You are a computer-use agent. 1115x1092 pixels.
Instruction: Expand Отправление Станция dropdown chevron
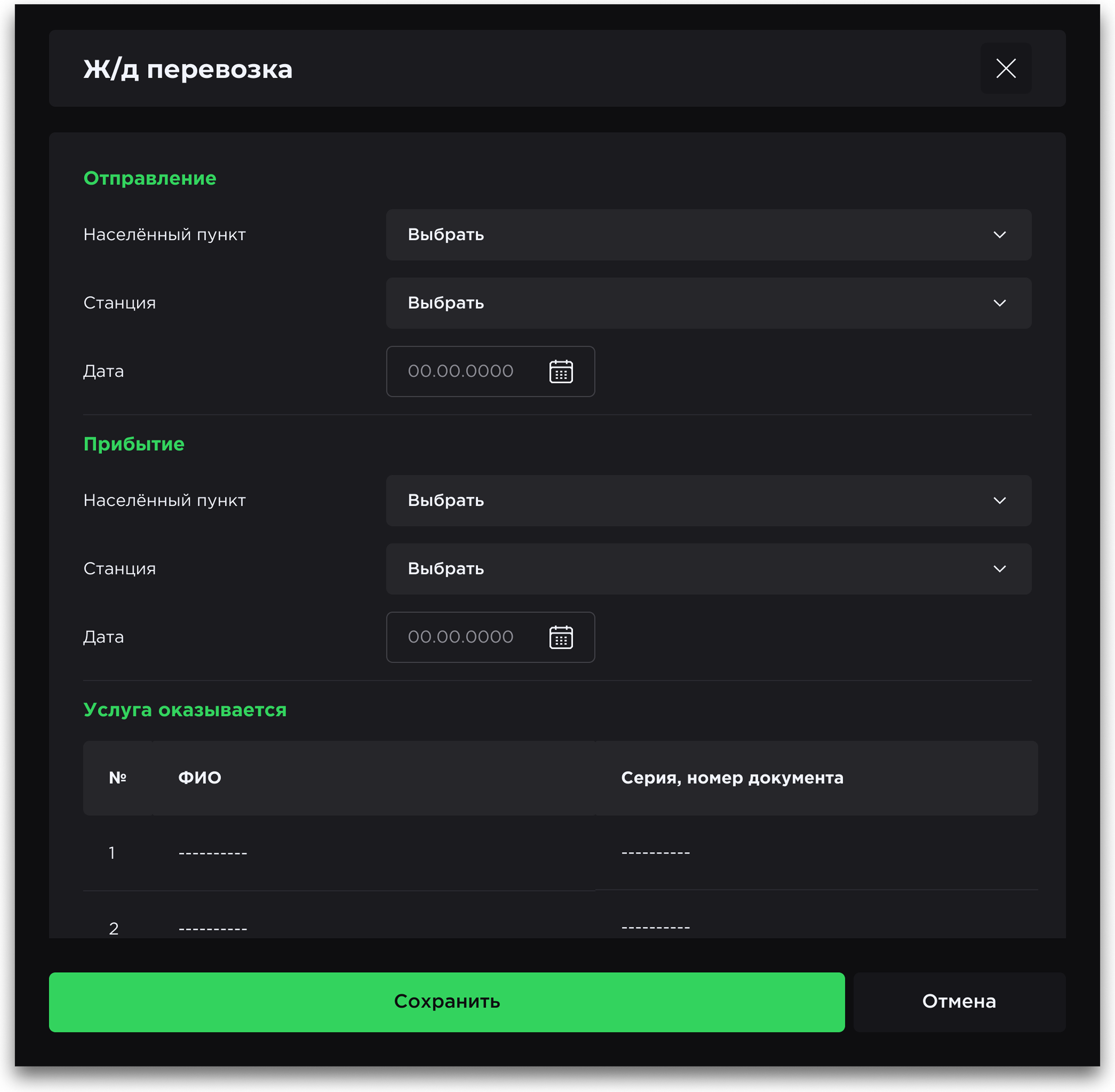[999, 303]
